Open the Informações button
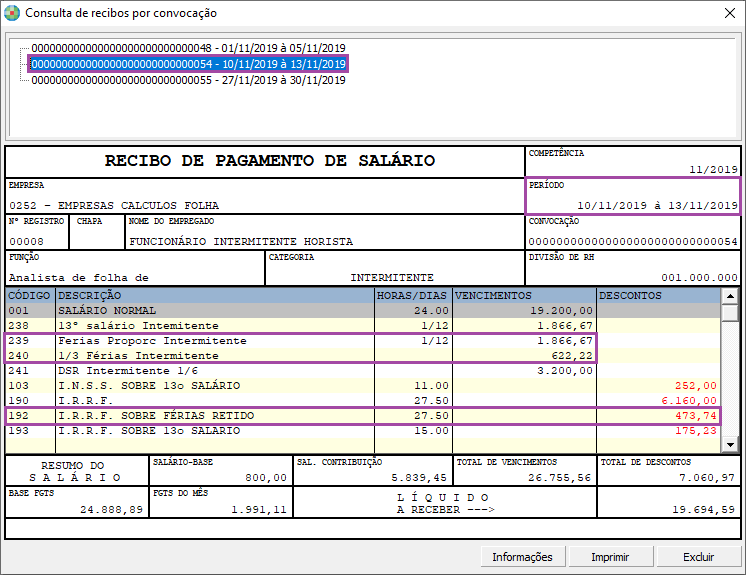 [x=522, y=557]
